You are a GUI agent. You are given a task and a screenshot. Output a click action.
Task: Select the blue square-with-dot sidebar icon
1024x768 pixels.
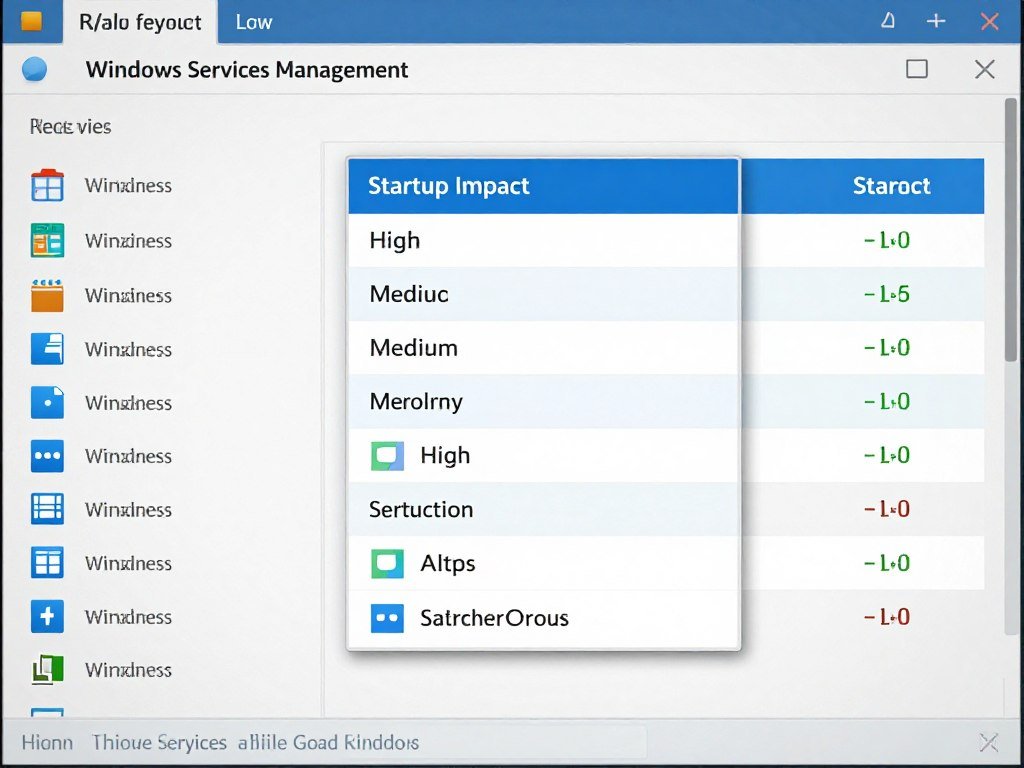click(47, 403)
